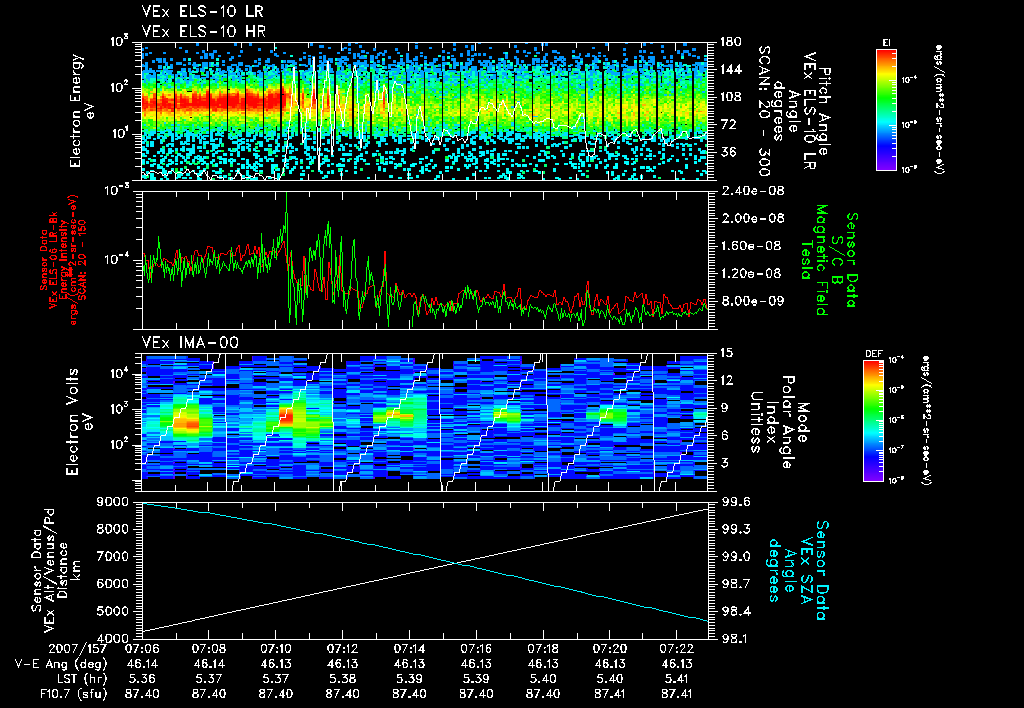Click the 07:12 time axis label
Viewport: 1024px width, 708px height.
click(x=342, y=649)
